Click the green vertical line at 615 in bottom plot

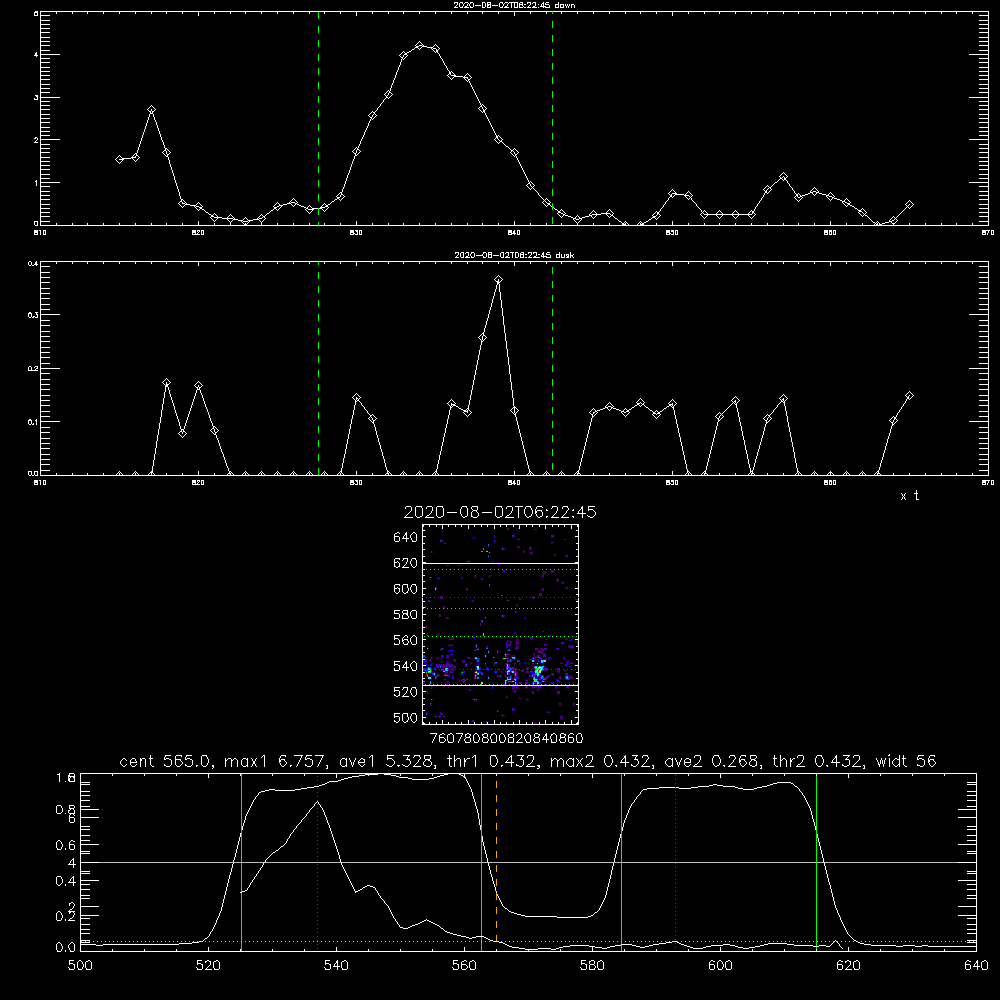coord(816,861)
